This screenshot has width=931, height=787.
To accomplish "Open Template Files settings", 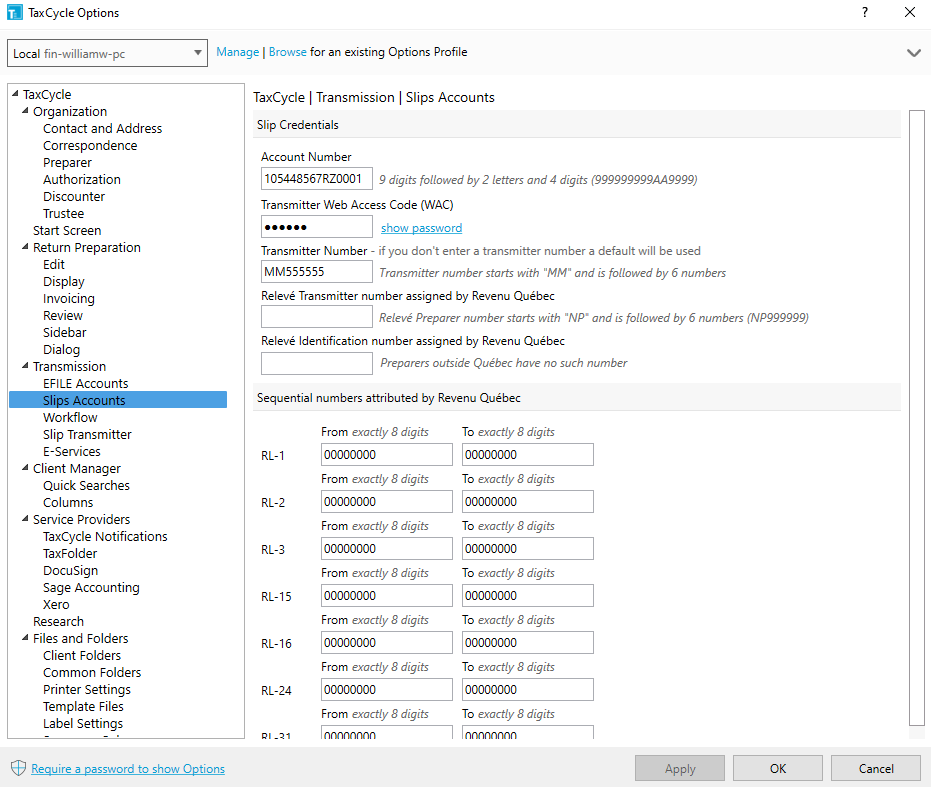I will 83,707.
